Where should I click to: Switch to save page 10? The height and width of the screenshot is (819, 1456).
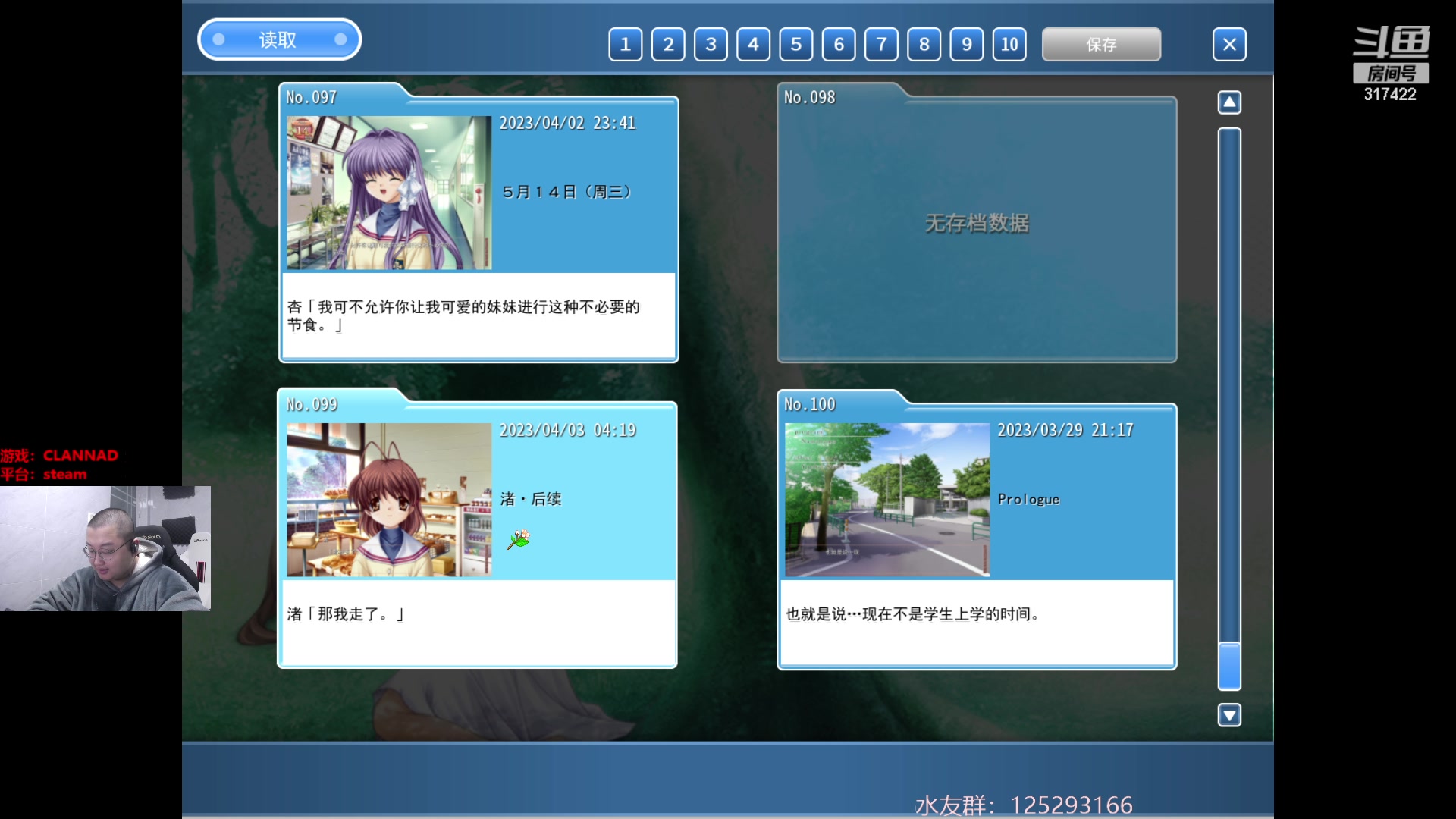click(1009, 44)
